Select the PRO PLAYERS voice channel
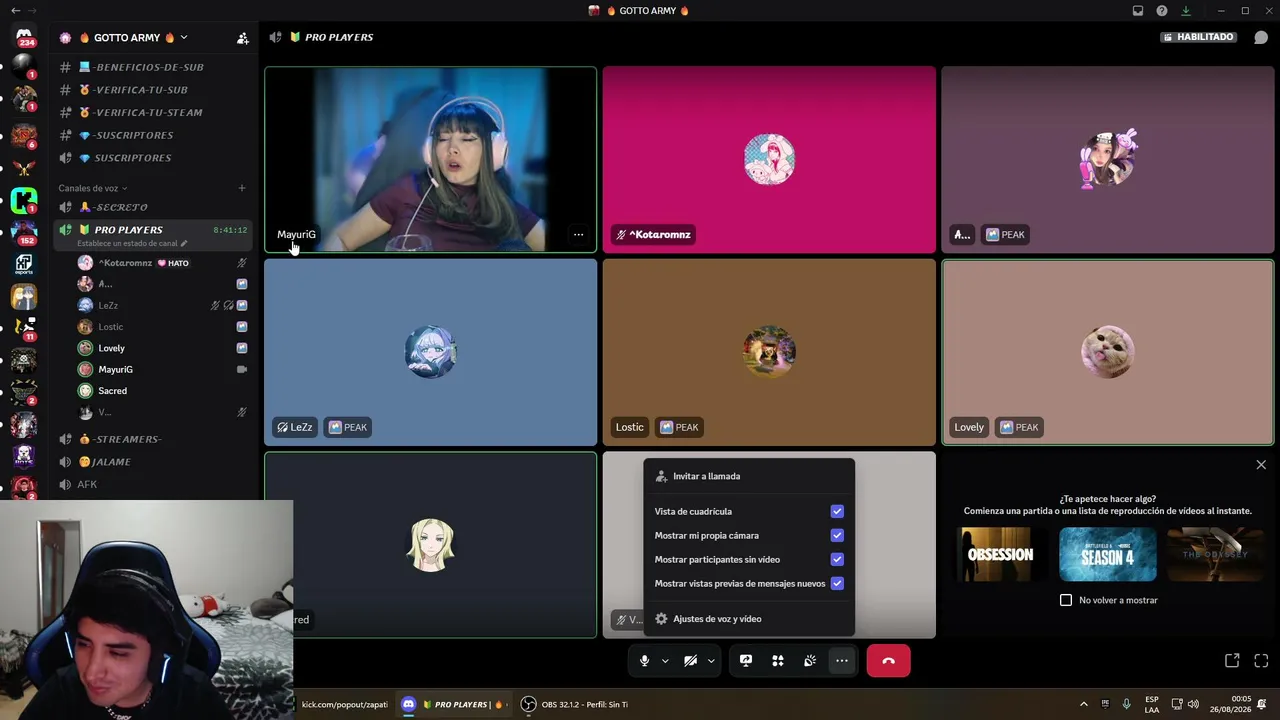The height and width of the screenshot is (720, 1280). click(128, 230)
